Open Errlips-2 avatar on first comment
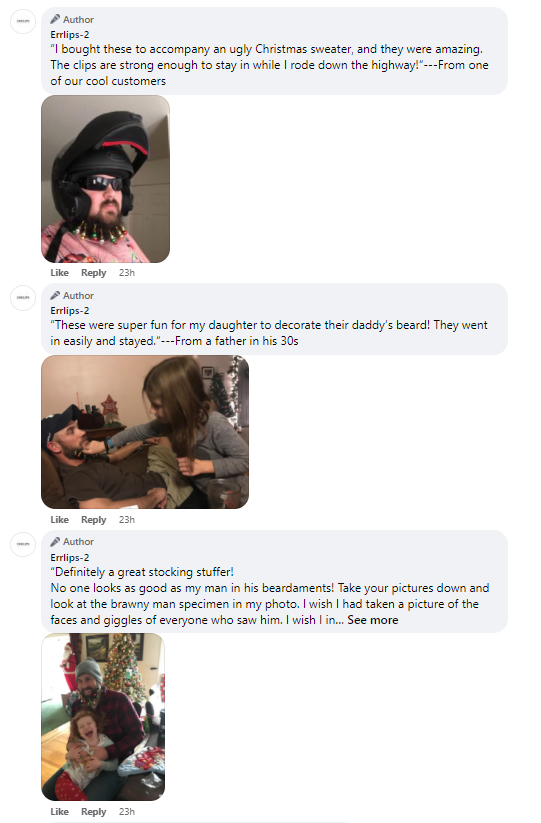This screenshot has height=823, width=541. pos(23,21)
